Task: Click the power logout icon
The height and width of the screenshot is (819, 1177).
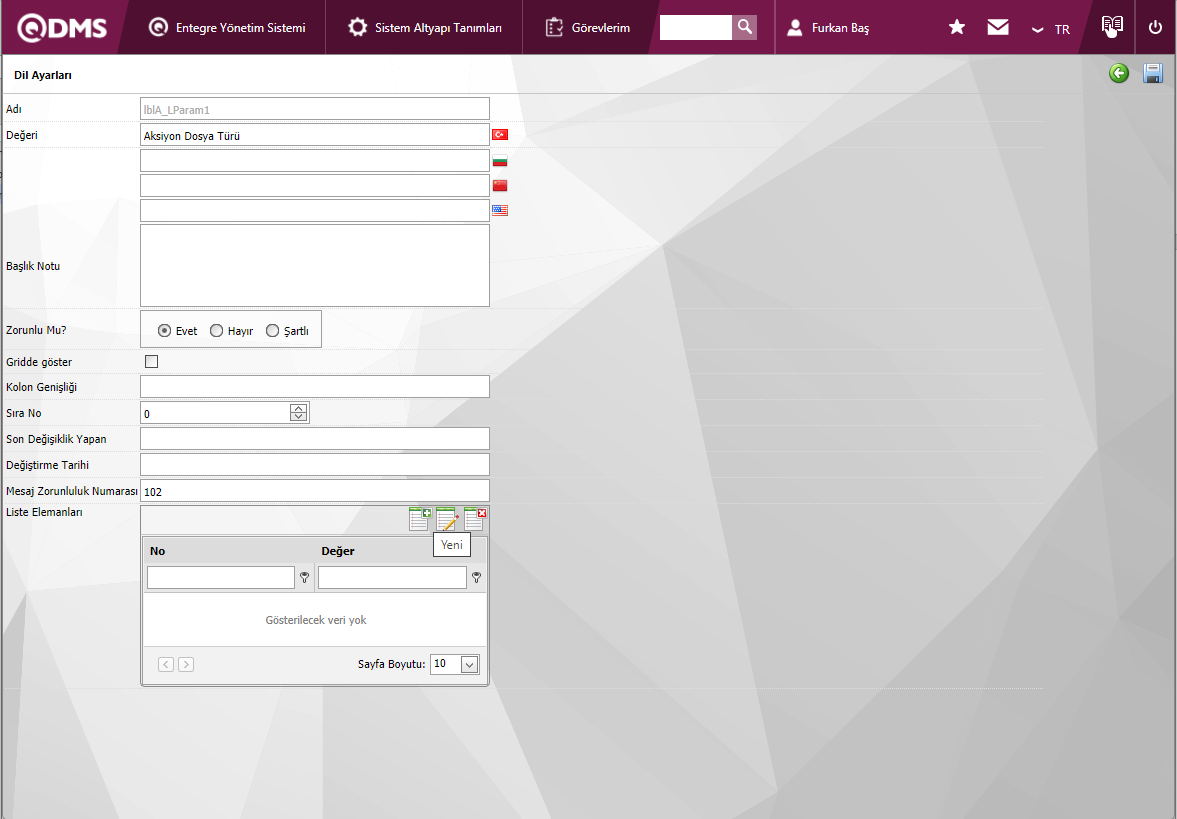Action: coord(1156,28)
